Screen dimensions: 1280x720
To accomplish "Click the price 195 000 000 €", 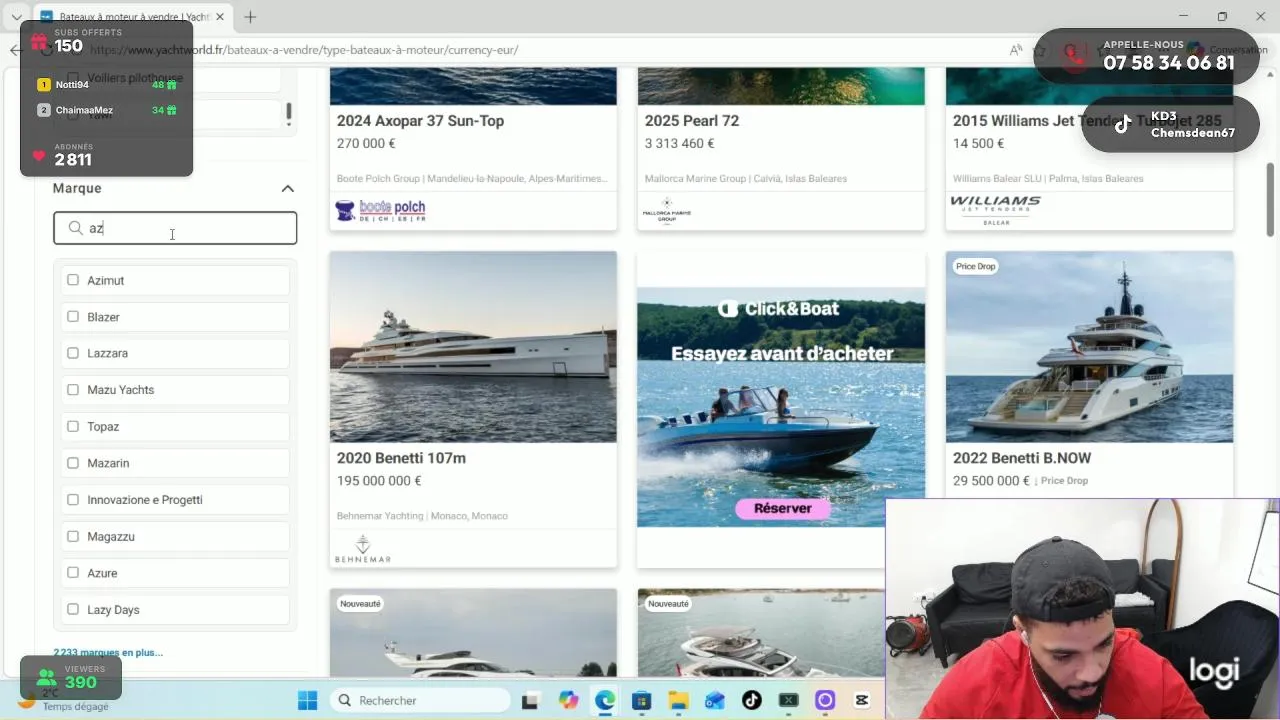I will tap(379, 481).
